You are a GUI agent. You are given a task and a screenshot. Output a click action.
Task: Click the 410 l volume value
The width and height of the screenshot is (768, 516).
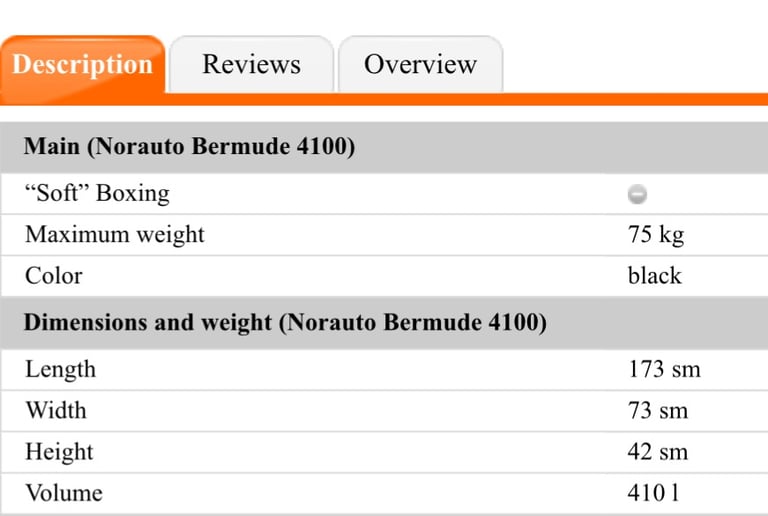click(x=653, y=493)
